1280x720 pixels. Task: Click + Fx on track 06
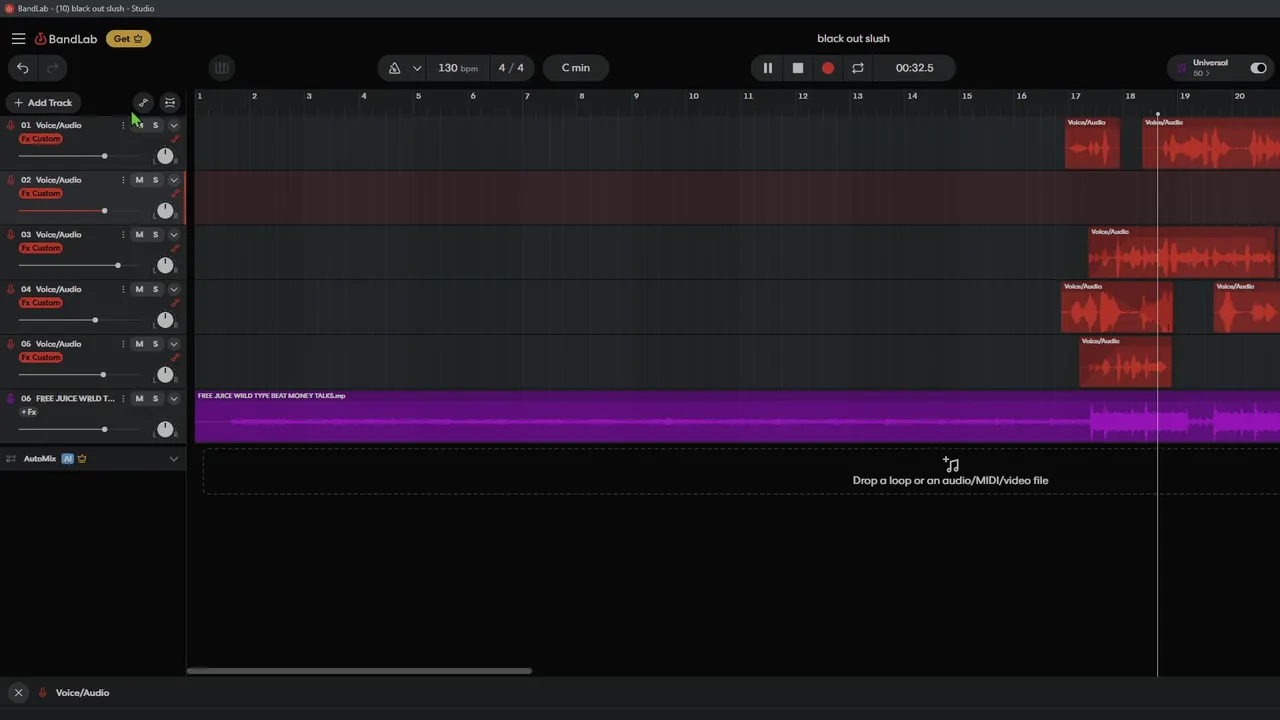click(29, 412)
